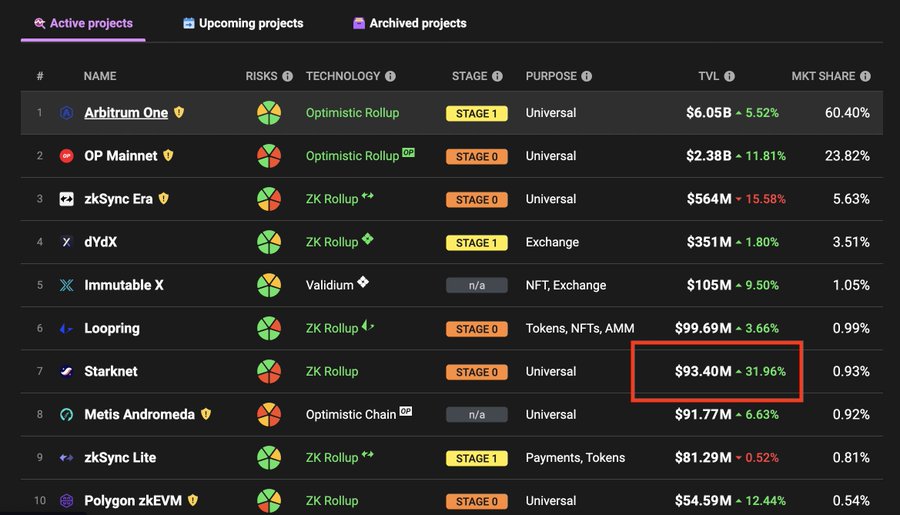The image size is (900, 515).
Task: Click the info icon beside RISKS header
Action: pos(288,76)
